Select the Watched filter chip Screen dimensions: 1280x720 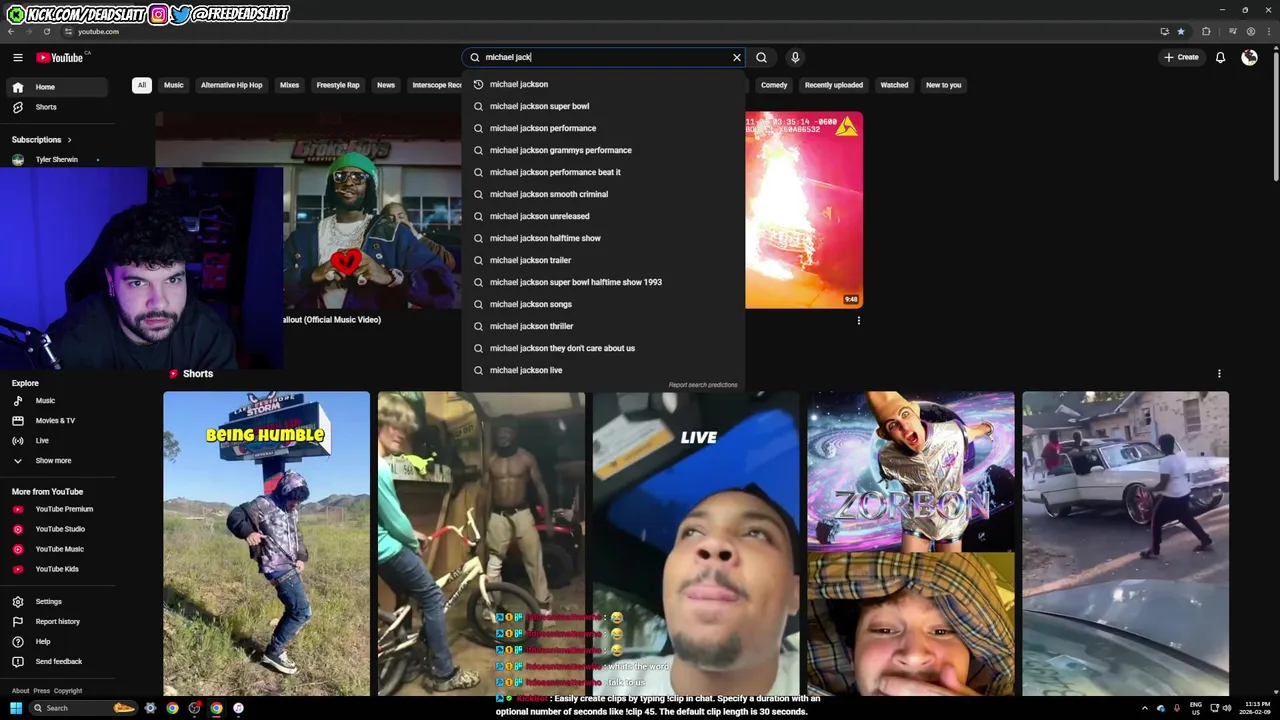[x=894, y=85]
